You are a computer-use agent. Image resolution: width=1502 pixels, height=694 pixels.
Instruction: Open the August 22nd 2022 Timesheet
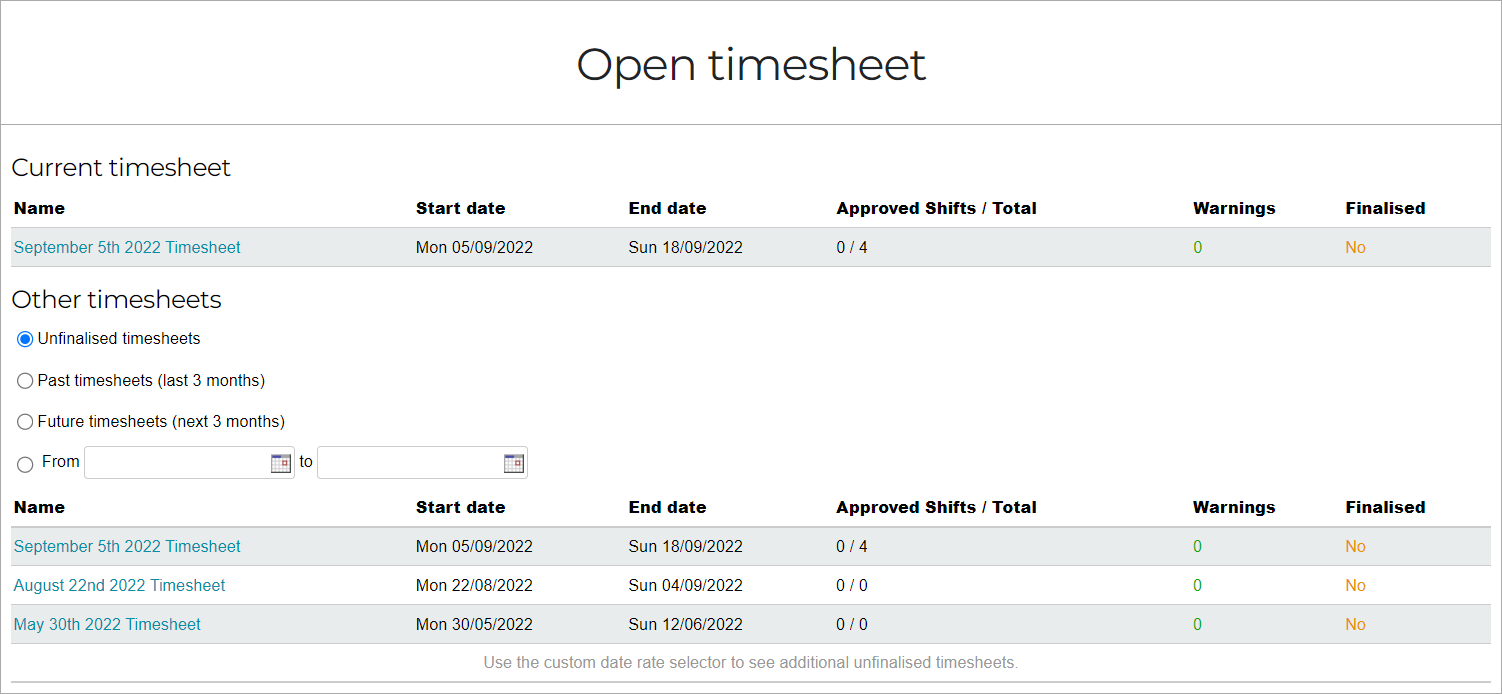[119, 585]
